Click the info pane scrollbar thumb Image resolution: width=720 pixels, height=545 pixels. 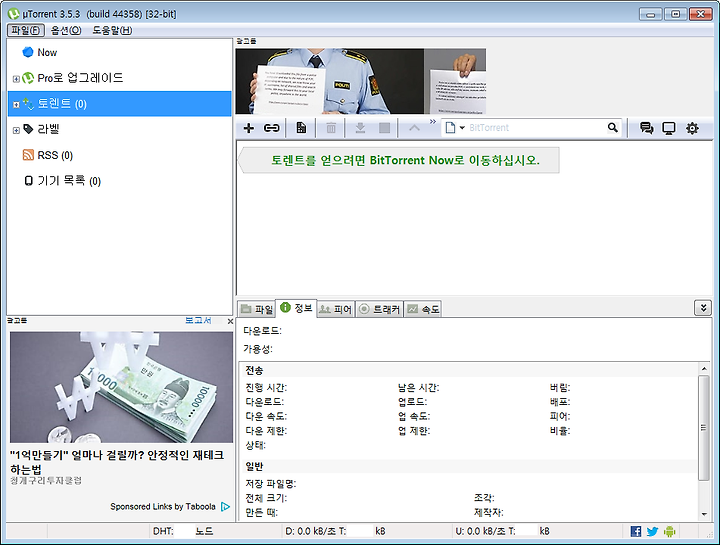704,427
